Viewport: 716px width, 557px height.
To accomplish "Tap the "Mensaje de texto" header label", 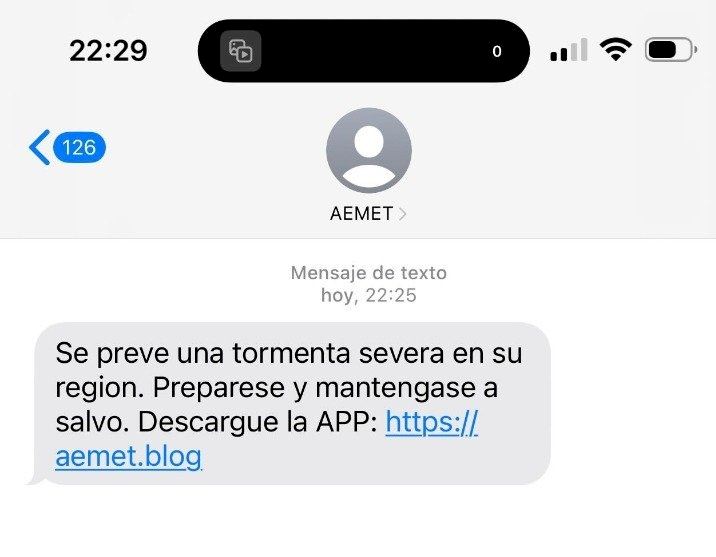I will tap(369, 273).
